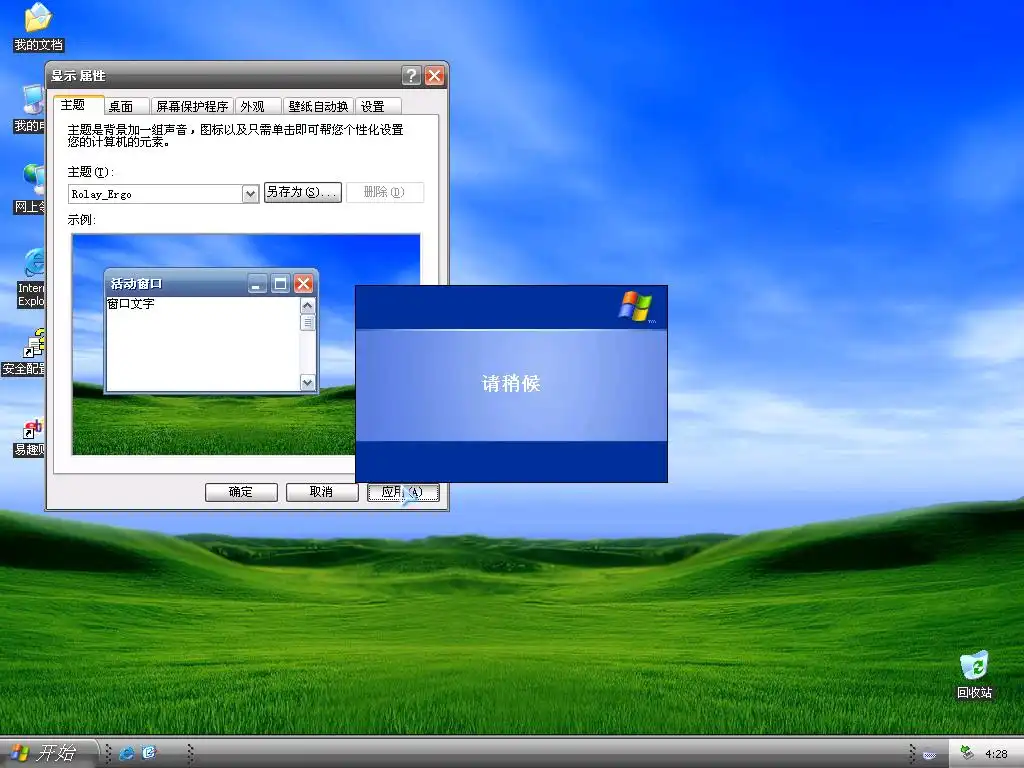Viewport: 1024px width, 768px height.
Task: Click the 请稍候 please-wait message text
Action: point(511,383)
